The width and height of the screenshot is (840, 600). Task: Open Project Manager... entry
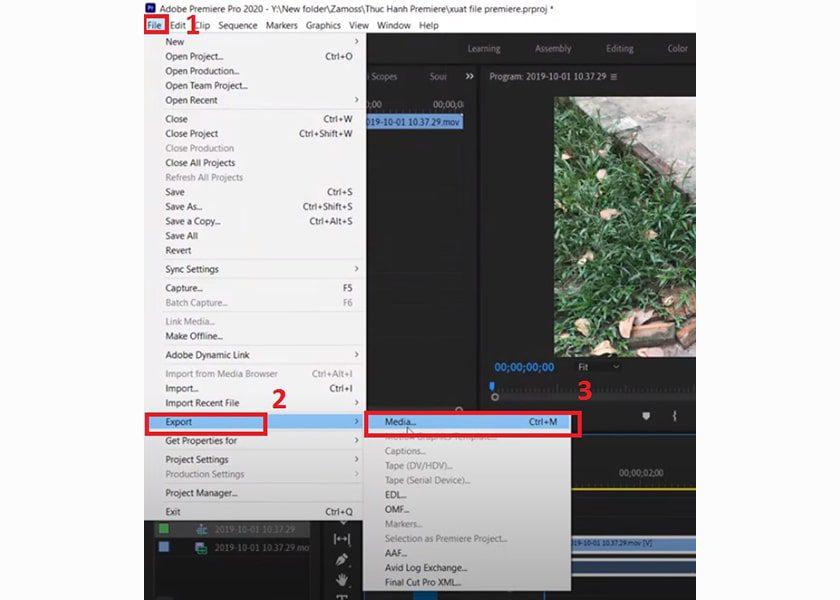click(x=255, y=493)
